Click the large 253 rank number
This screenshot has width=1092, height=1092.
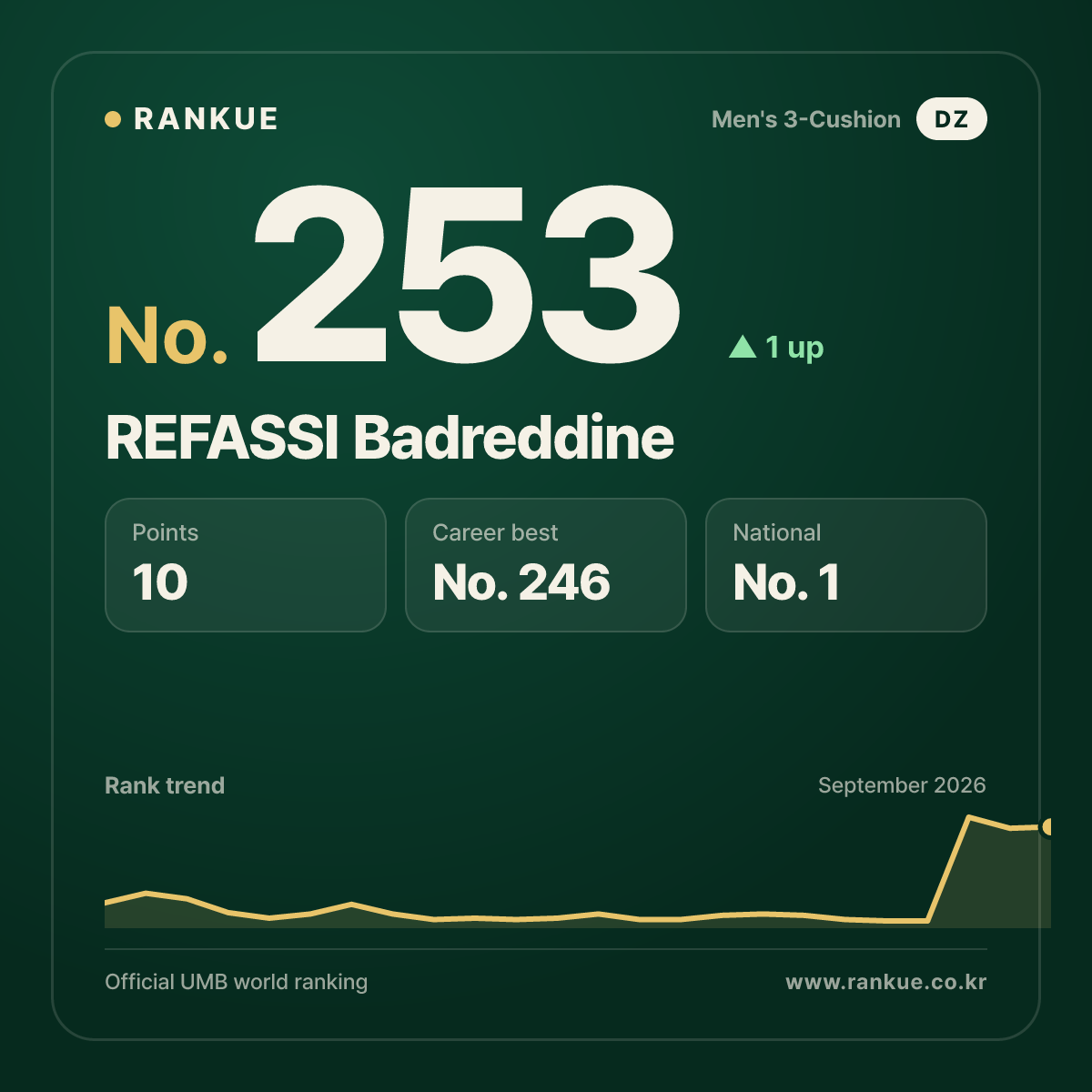[467, 274]
